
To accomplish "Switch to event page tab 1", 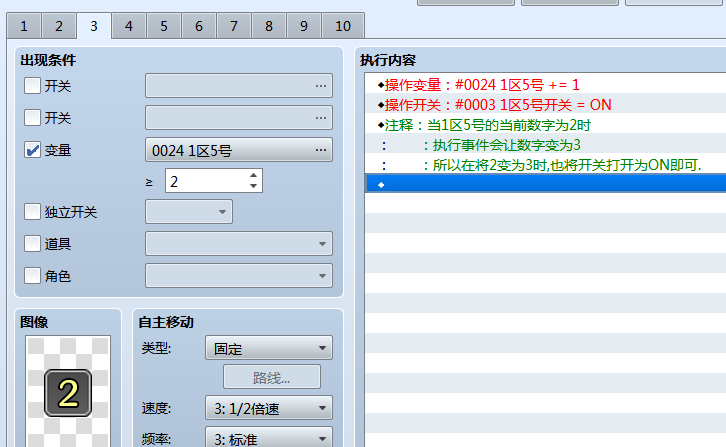I will coord(24,26).
